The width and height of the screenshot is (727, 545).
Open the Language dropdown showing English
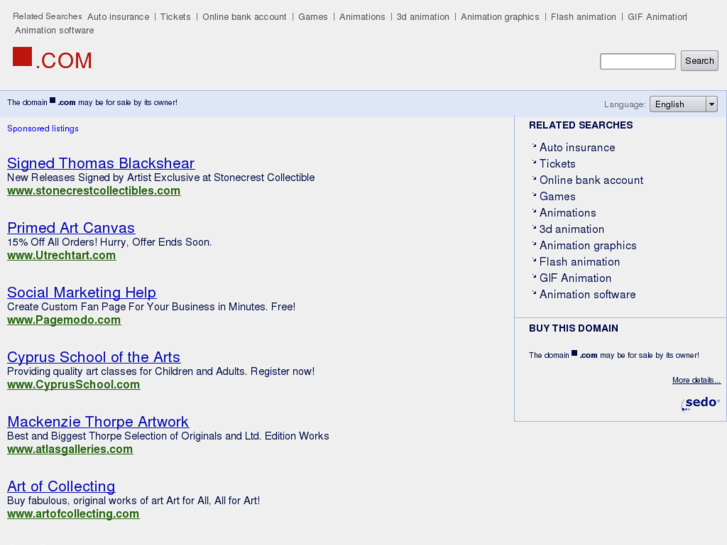(683, 104)
